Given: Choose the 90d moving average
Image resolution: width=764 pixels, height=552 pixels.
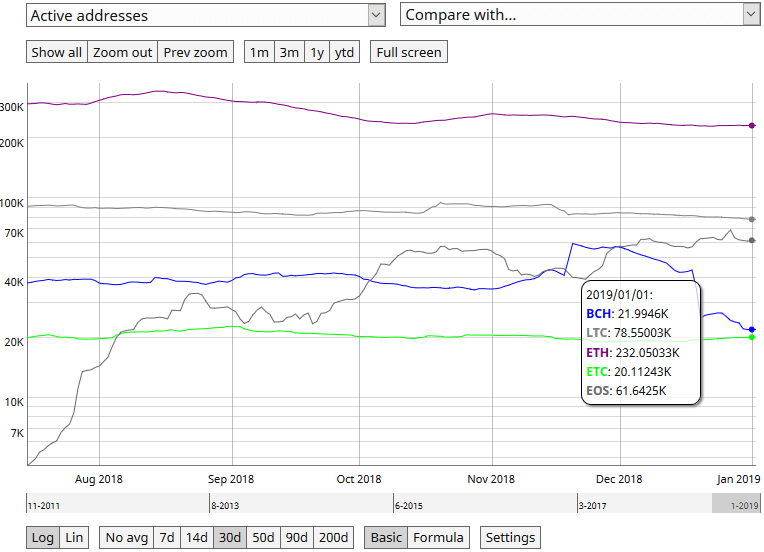Looking at the screenshot, I should click(x=297, y=537).
